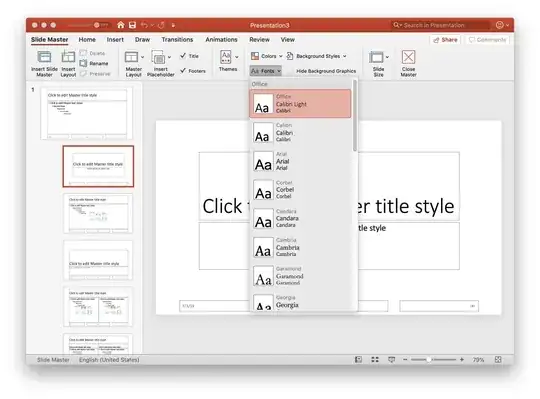
Task: Toggle the AutoSave switch
Action: click(101, 25)
